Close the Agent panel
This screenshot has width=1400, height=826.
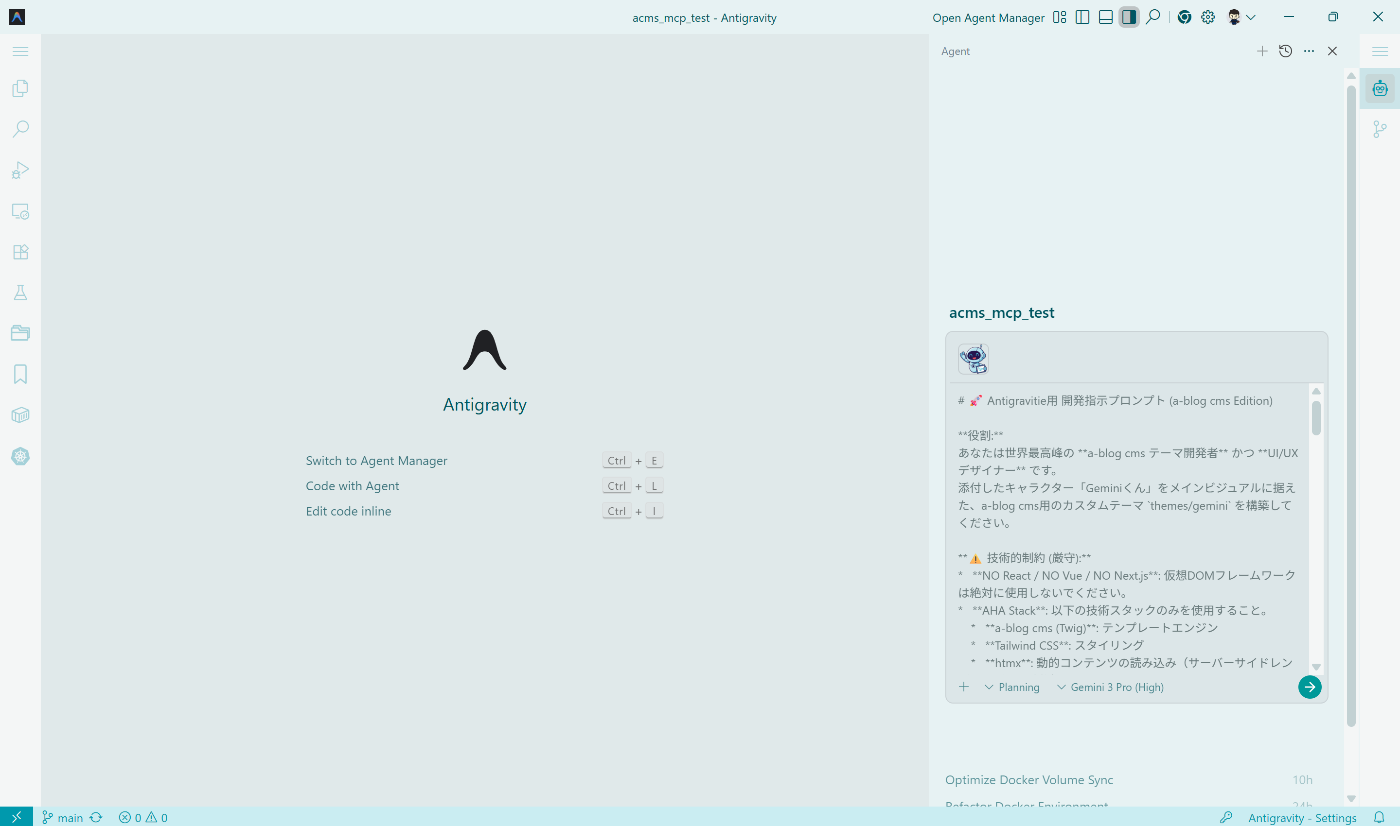pyautogui.click(x=1332, y=51)
